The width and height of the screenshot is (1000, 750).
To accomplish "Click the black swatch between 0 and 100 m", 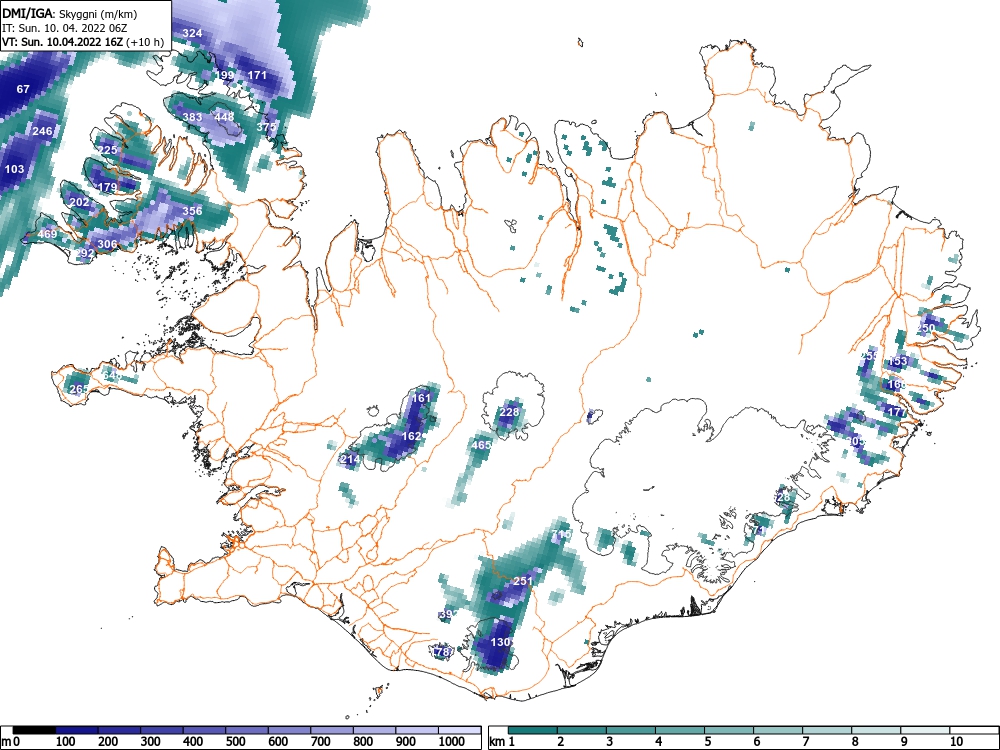I will click(34, 730).
